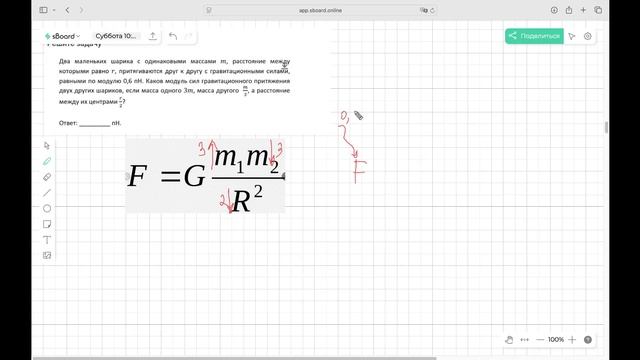Select the text tool
The image size is (640, 360).
click(47, 240)
